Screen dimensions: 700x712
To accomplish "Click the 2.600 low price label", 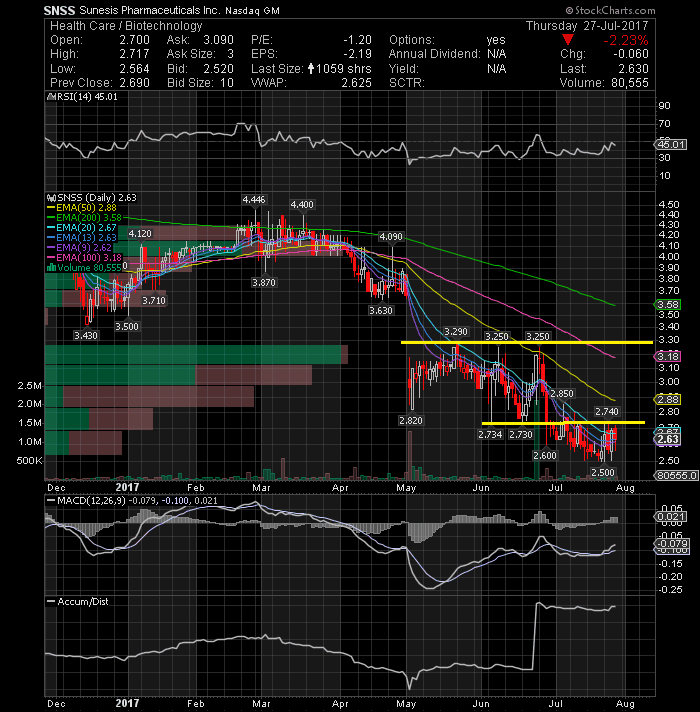I will tap(545, 455).
